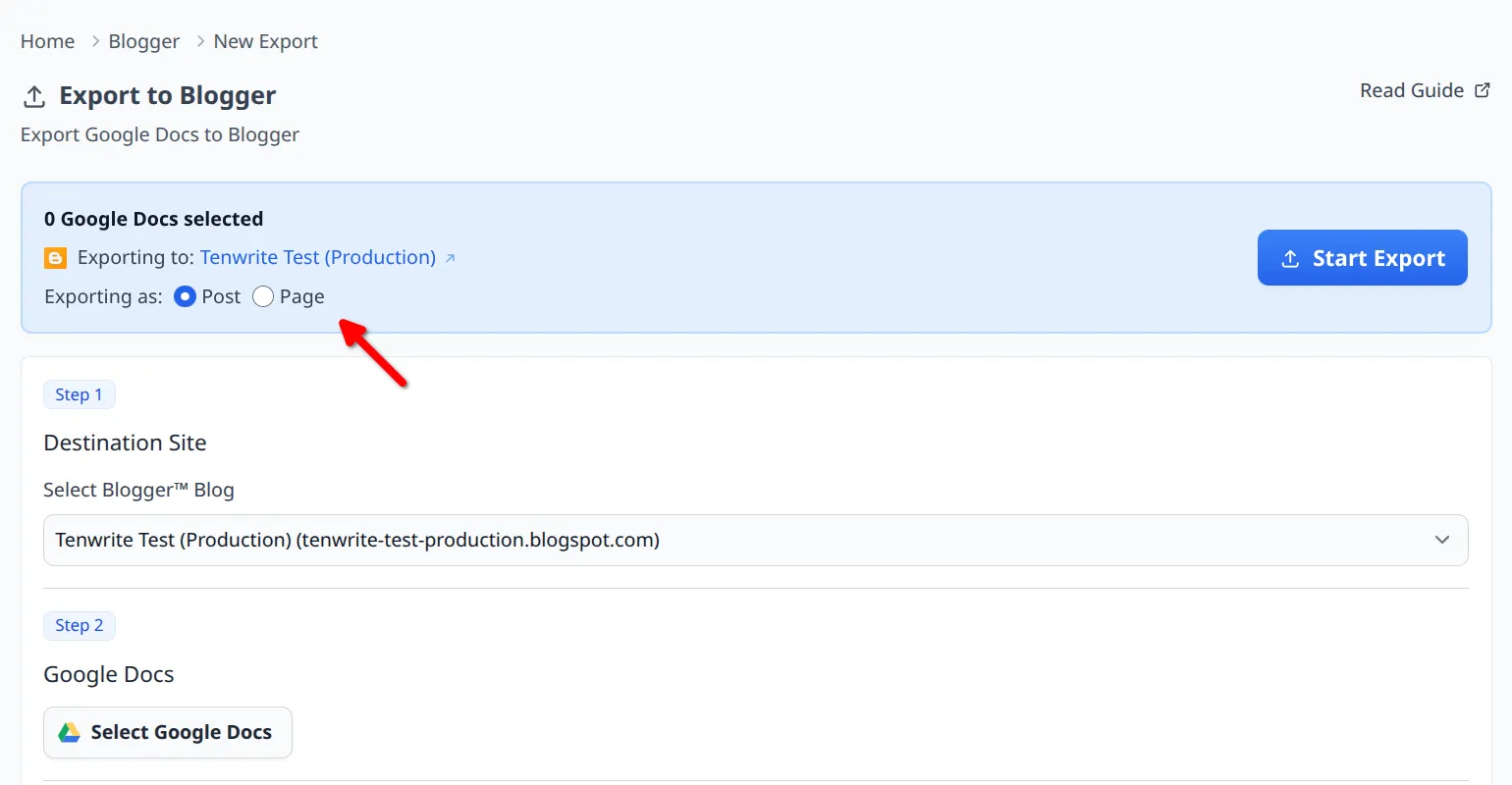
Task: Select the Post export option
Action: pyautogui.click(x=184, y=295)
